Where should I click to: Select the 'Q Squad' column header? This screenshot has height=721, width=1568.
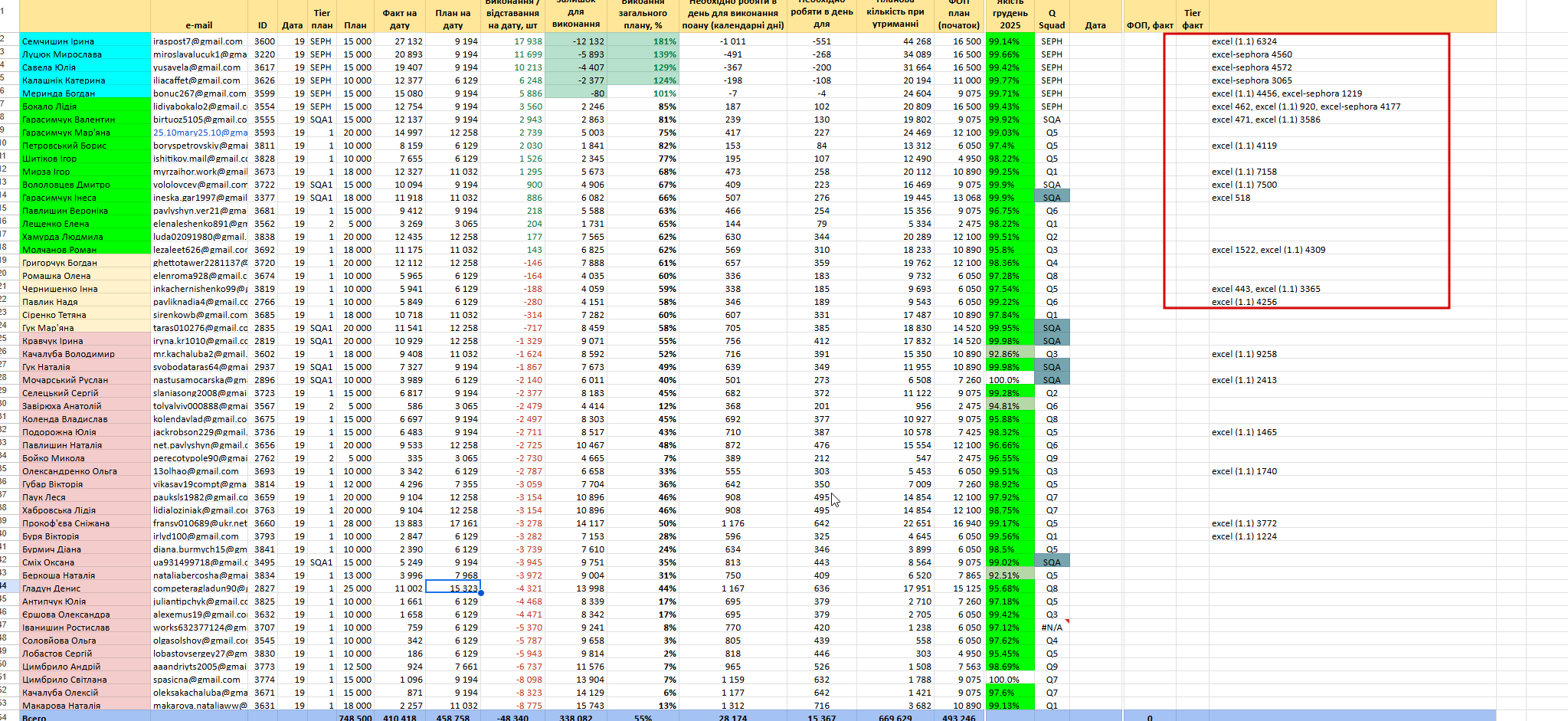click(x=1052, y=19)
